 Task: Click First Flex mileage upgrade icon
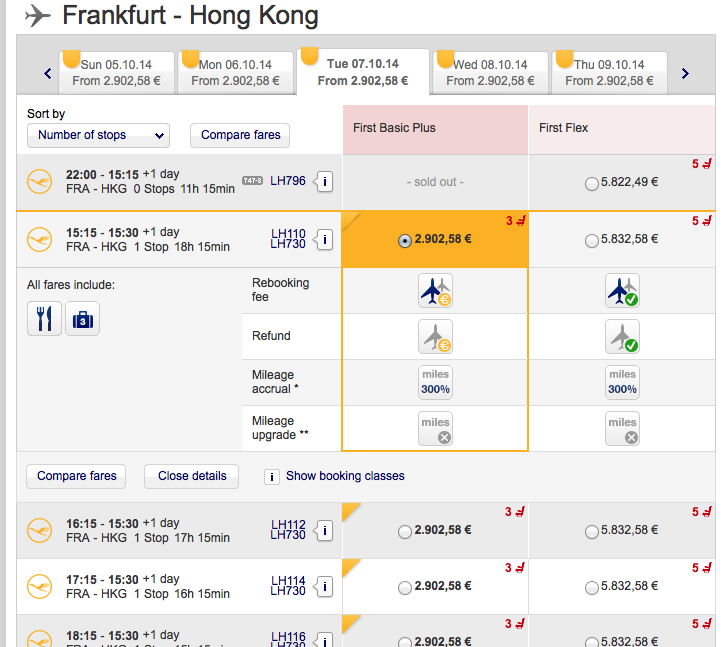pos(622,428)
